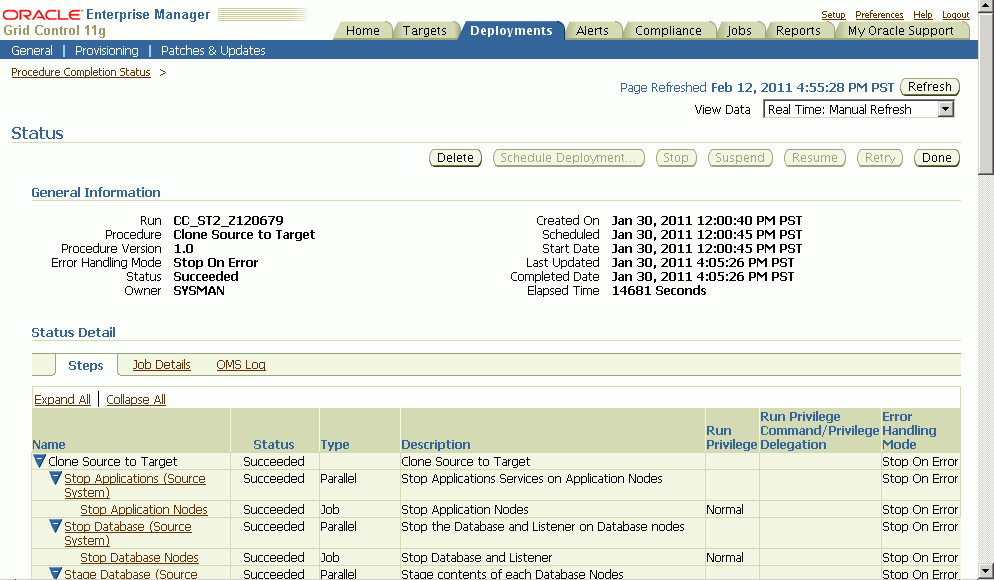This screenshot has height=580, width=994.
Task: Open the OMS Log tab
Action: (241, 364)
